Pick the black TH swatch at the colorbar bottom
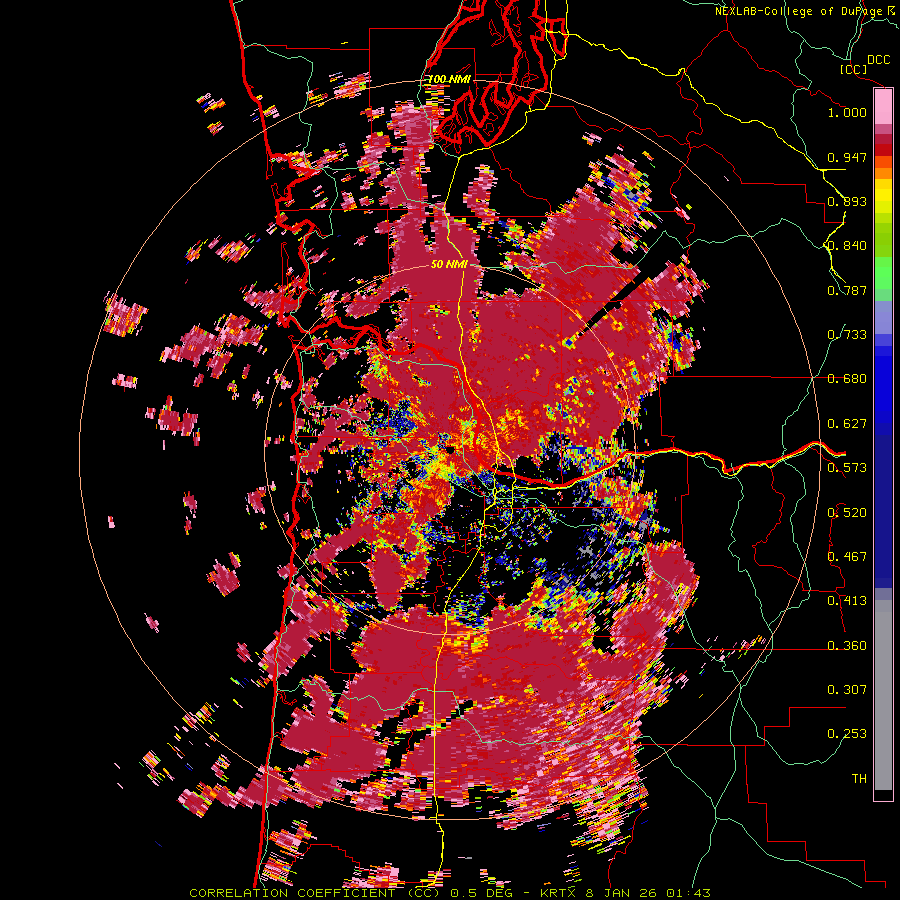 [x=883, y=795]
